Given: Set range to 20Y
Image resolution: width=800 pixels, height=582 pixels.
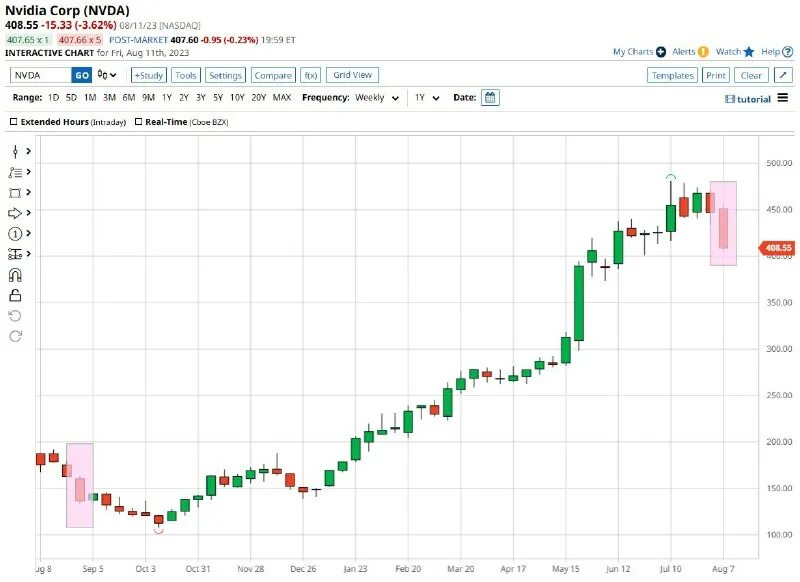Looking at the screenshot, I should 259,97.
